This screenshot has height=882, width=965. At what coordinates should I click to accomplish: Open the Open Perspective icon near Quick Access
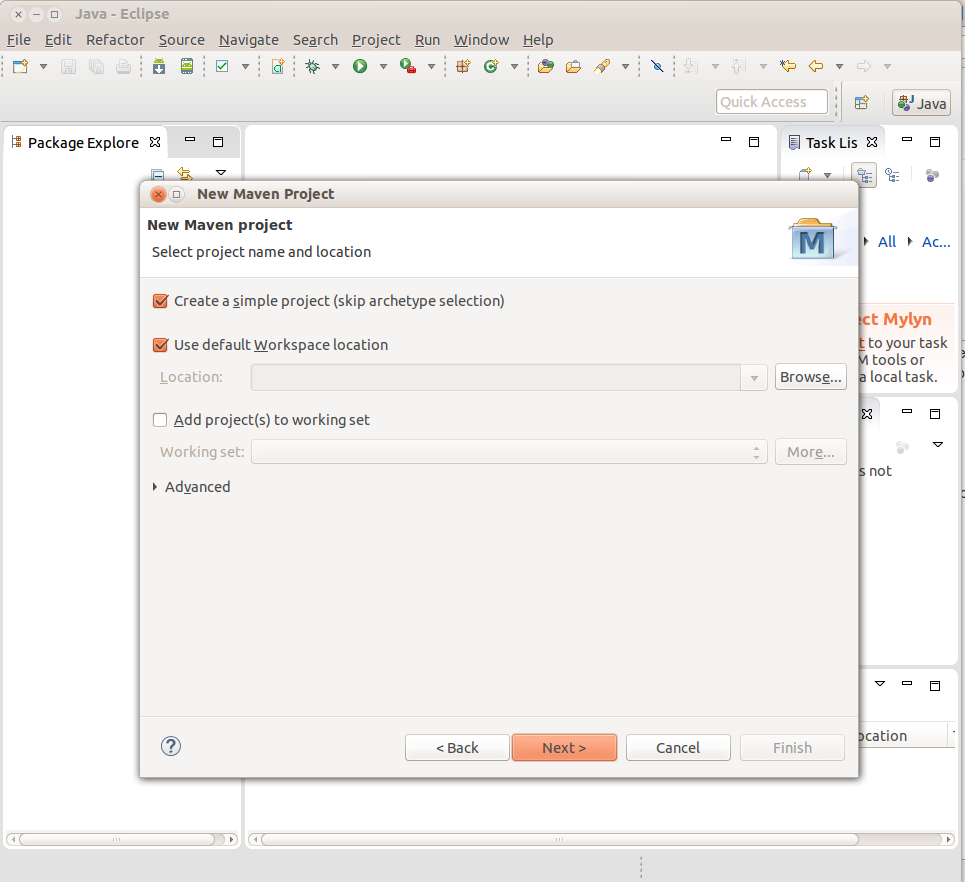click(x=862, y=101)
